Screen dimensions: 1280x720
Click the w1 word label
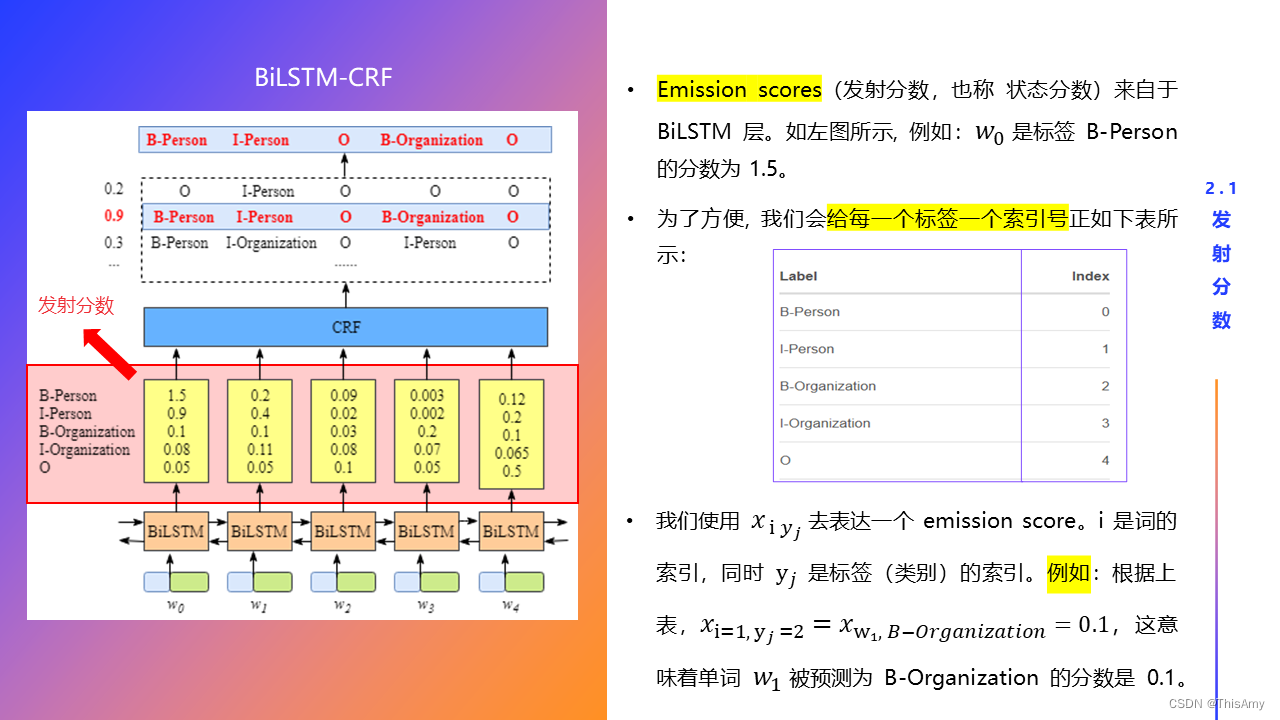point(260,604)
